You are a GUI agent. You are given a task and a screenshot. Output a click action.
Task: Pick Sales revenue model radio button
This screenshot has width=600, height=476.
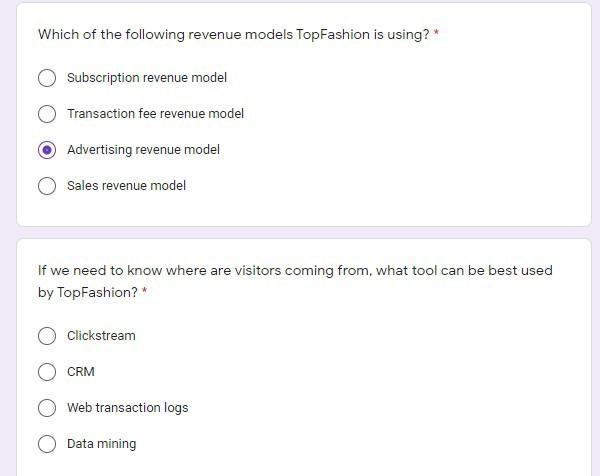pyautogui.click(x=47, y=186)
